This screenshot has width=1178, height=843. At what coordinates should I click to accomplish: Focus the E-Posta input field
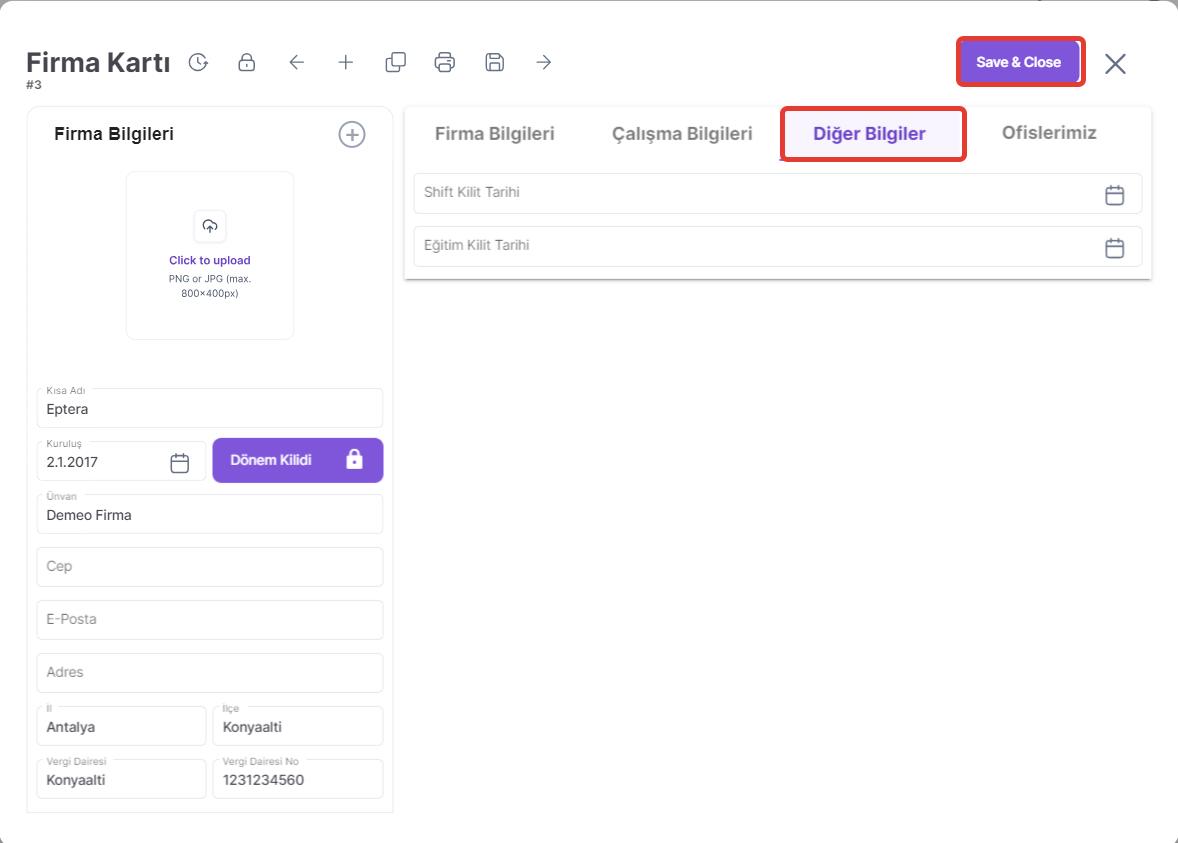(x=210, y=620)
